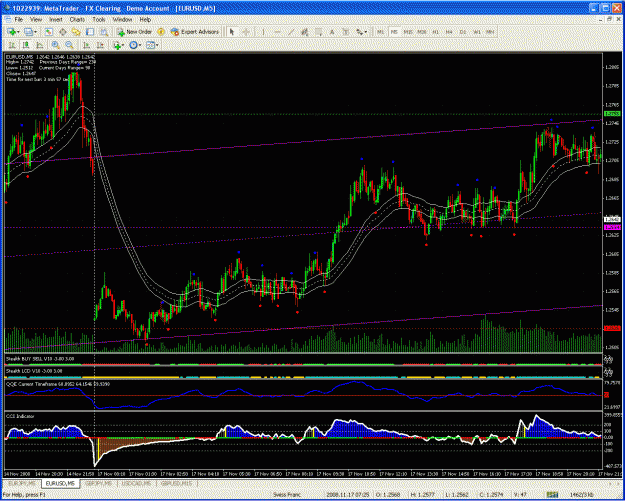This screenshot has height=501, width=625.
Task: Switch to the M5 timeframe
Action: (394, 32)
